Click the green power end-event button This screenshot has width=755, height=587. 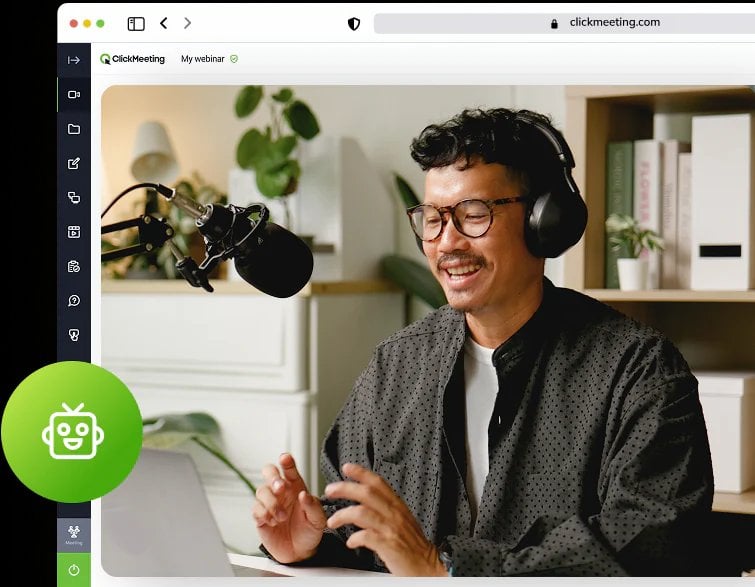[x=74, y=570]
